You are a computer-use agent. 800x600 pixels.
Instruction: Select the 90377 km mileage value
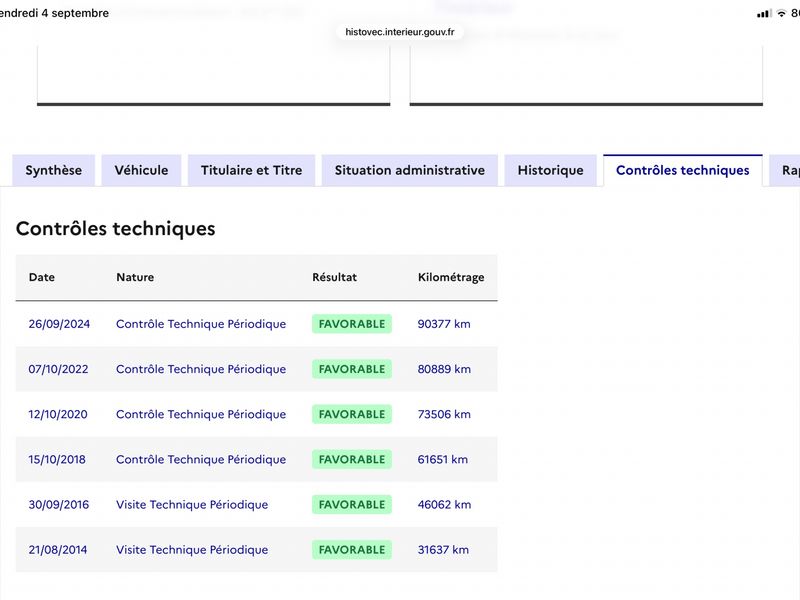[444, 324]
